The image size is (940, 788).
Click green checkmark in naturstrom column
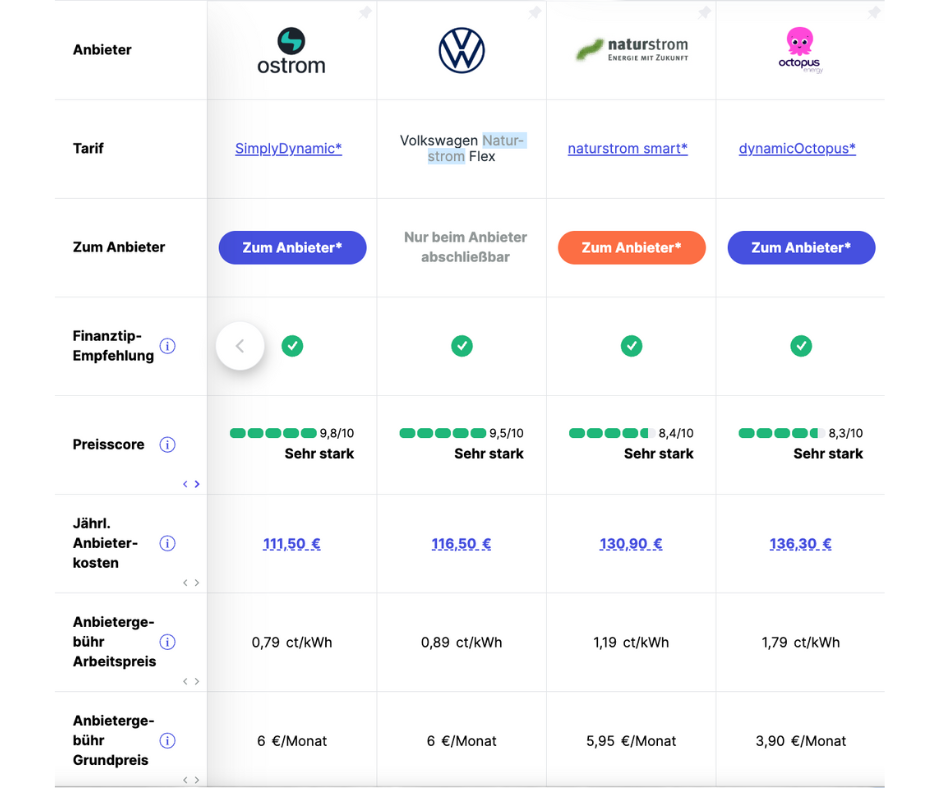click(x=631, y=346)
